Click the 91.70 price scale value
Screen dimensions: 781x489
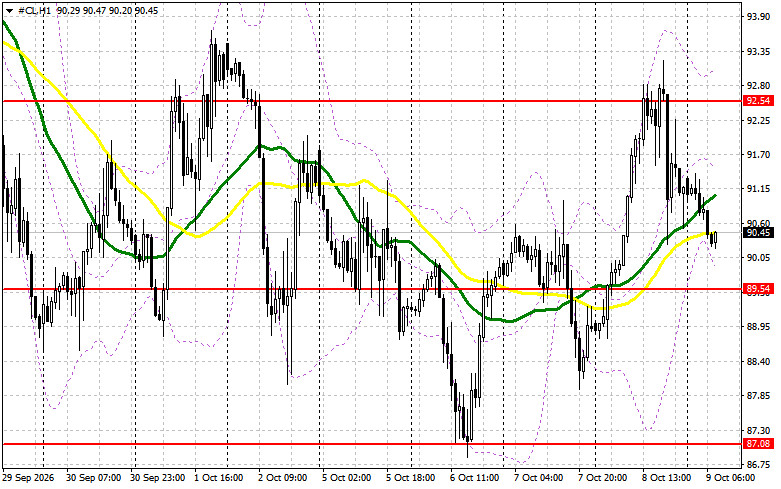click(758, 155)
